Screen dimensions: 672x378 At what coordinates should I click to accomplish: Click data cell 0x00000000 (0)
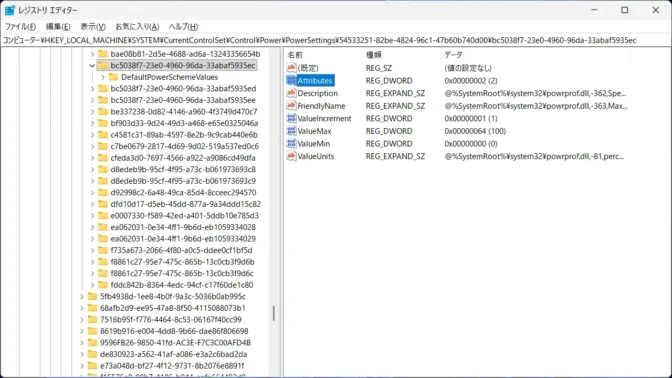tap(471, 144)
